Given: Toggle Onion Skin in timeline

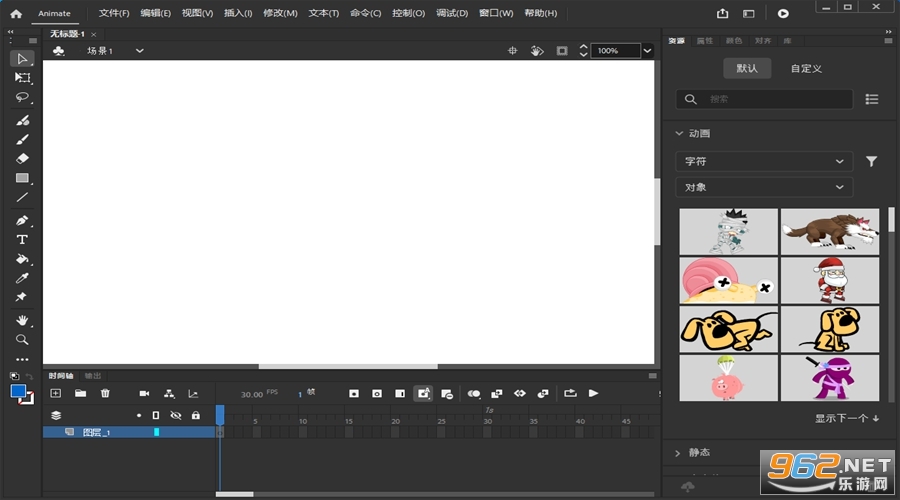Looking at the screenshot, I should pos(474,393).
